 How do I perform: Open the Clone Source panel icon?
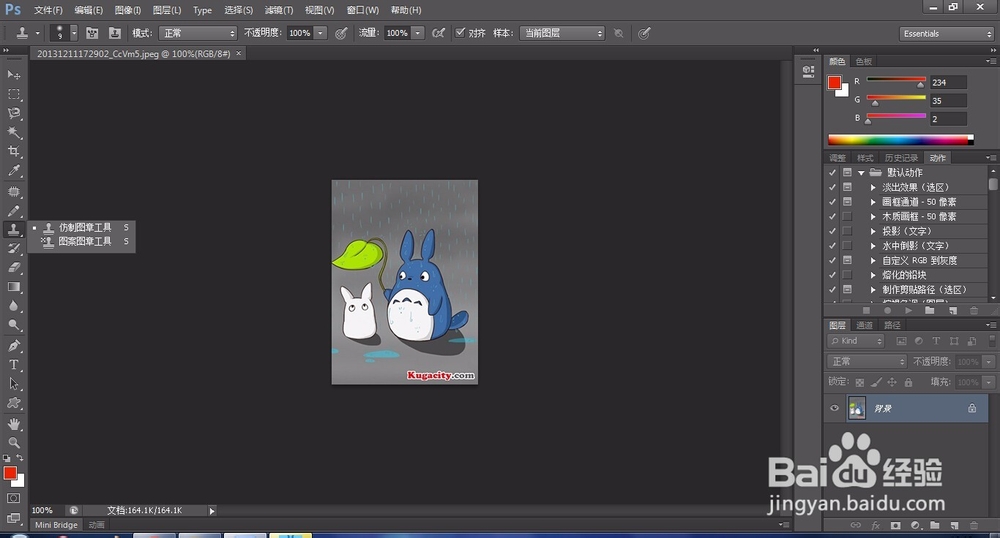click(115, 33)
